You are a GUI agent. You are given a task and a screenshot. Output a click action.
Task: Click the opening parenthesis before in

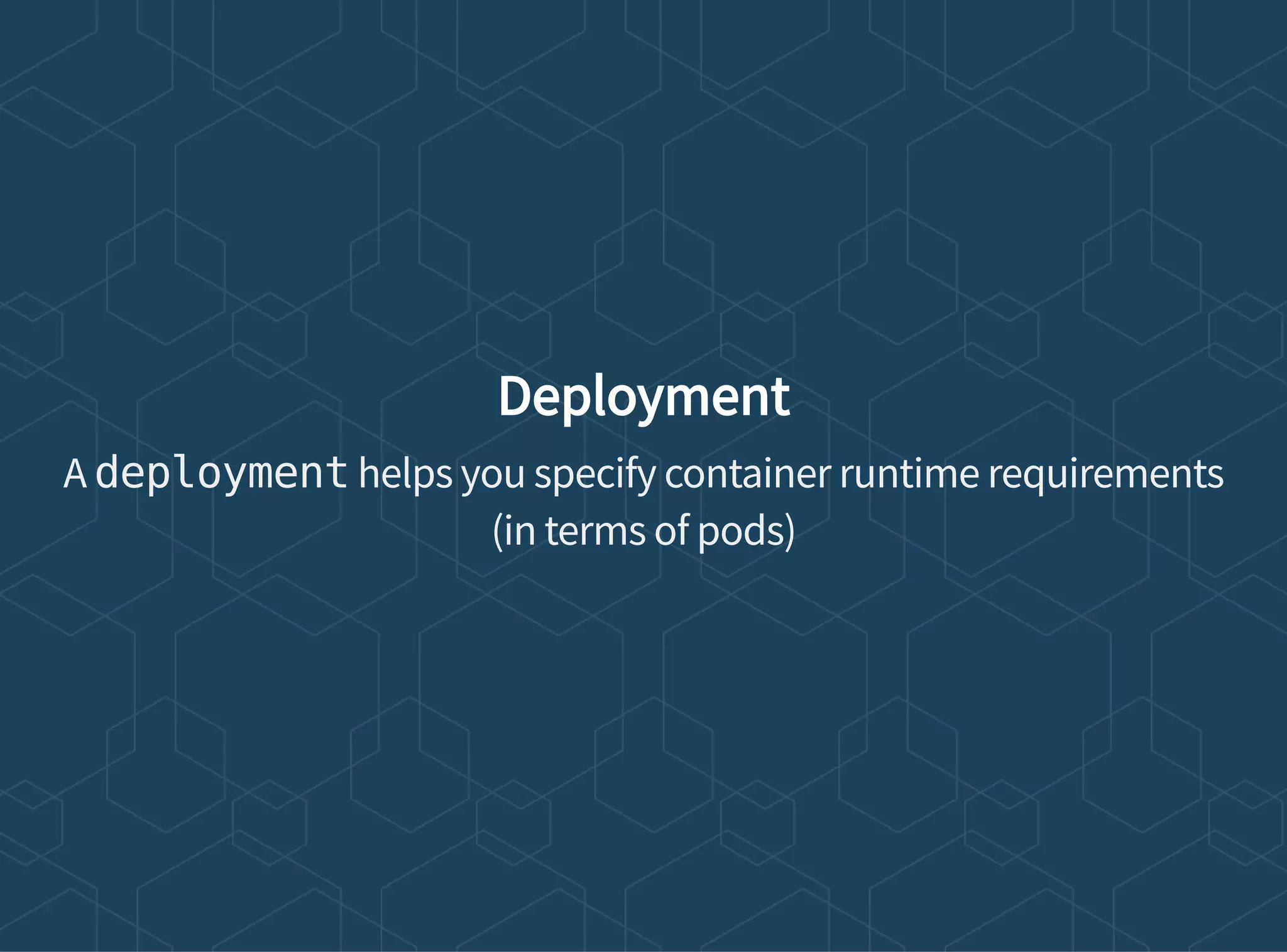click(x=498, y=532)
